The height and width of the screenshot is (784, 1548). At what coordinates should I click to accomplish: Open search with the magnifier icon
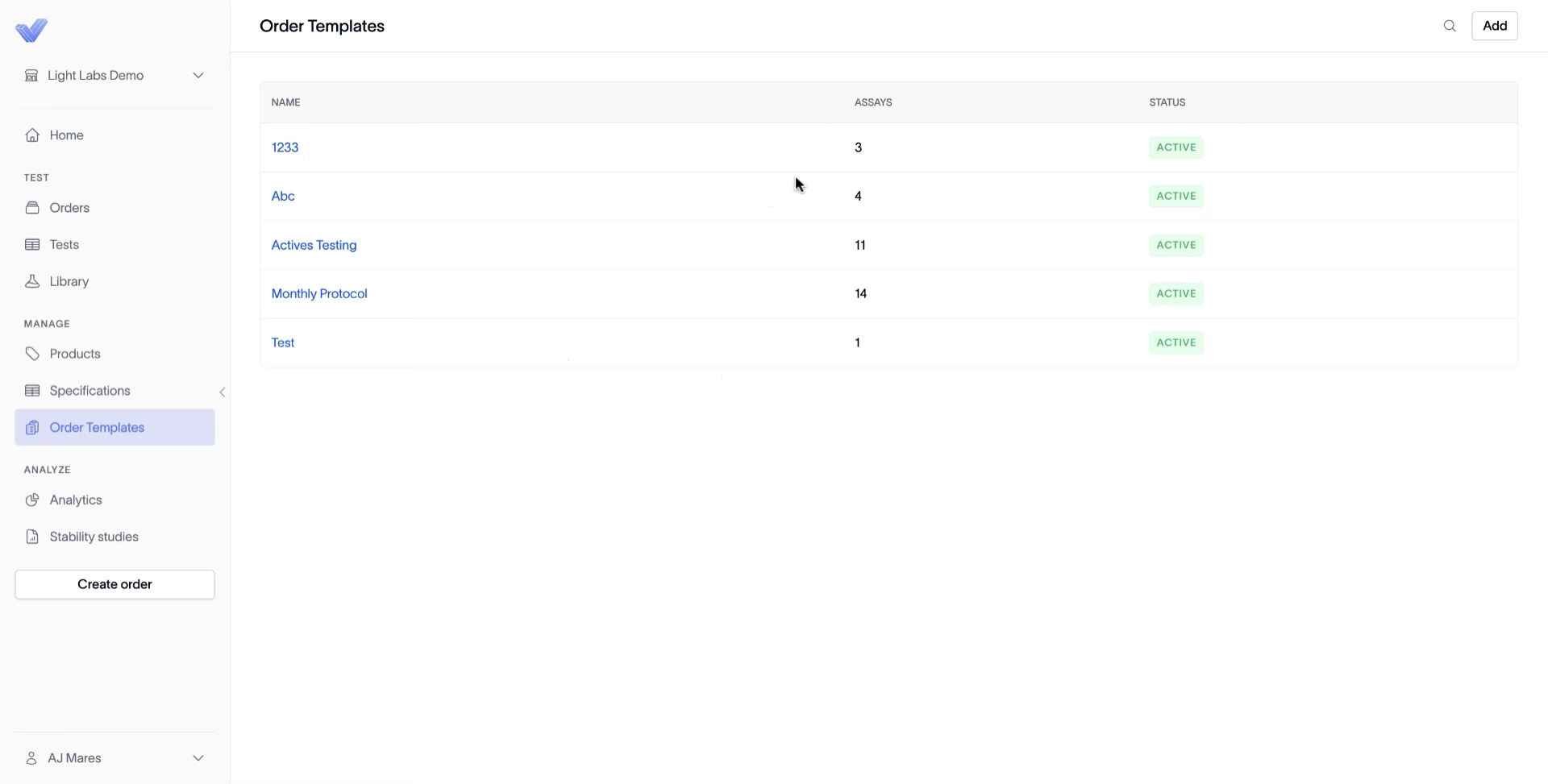pyautogui.click(x=1450, y=26)
